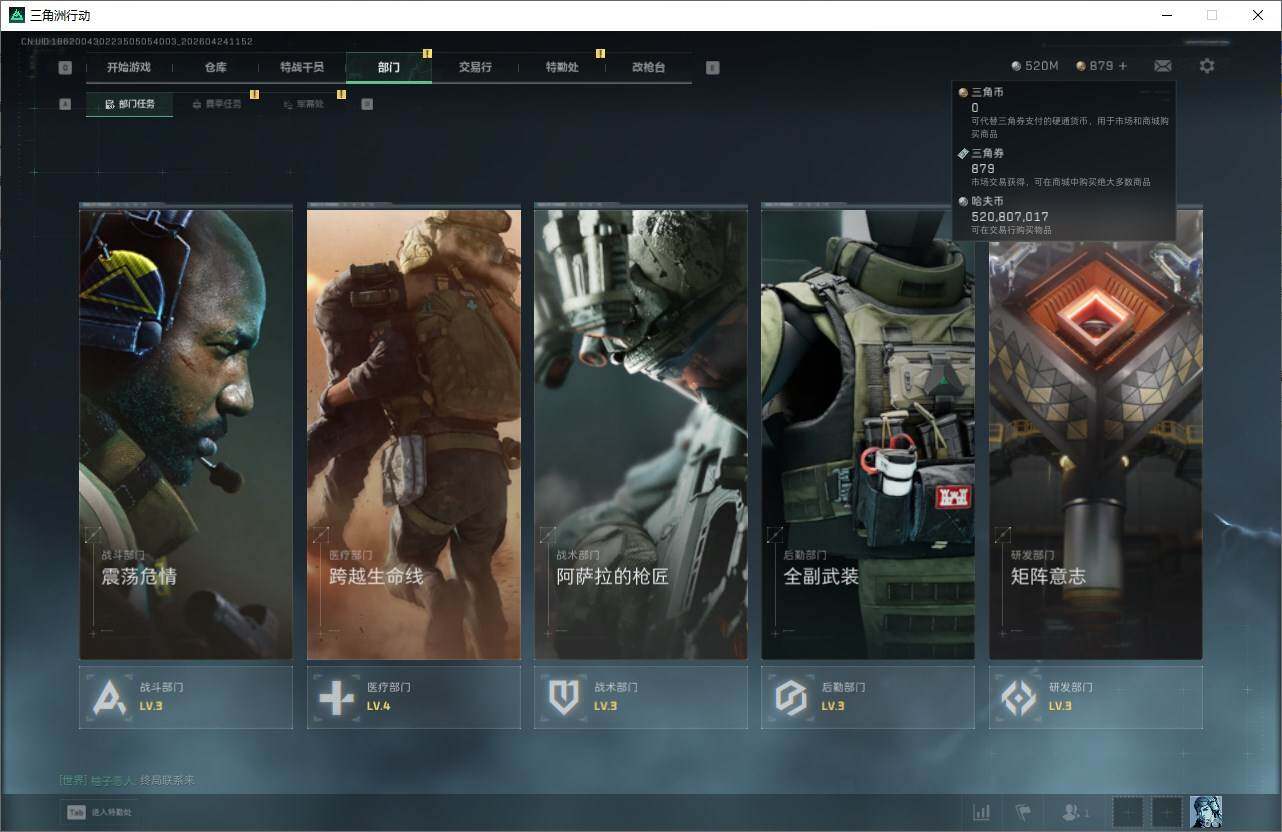
Task: Select the 军需处 sub-tab
Action: point(303,104)
